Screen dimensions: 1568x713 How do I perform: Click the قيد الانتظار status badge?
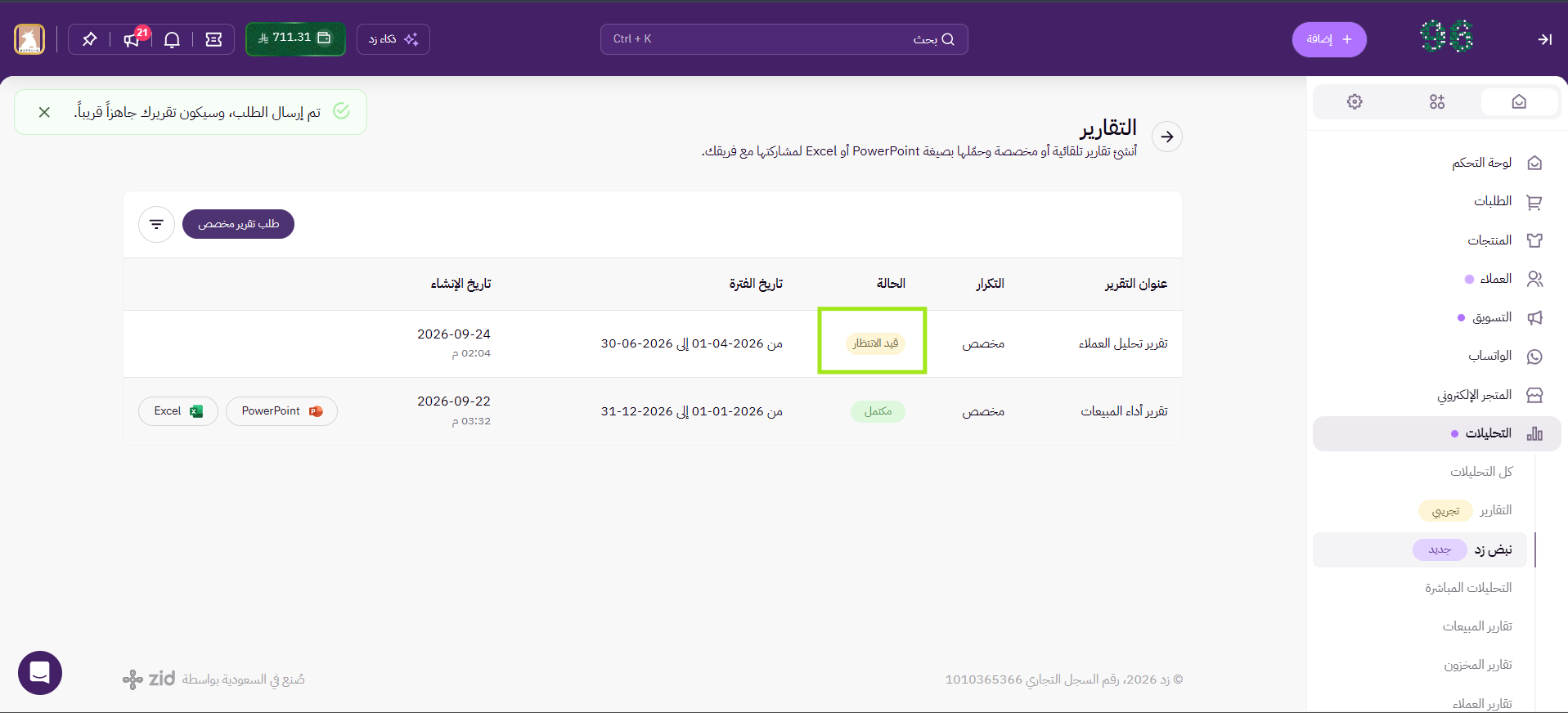point(875,343)
